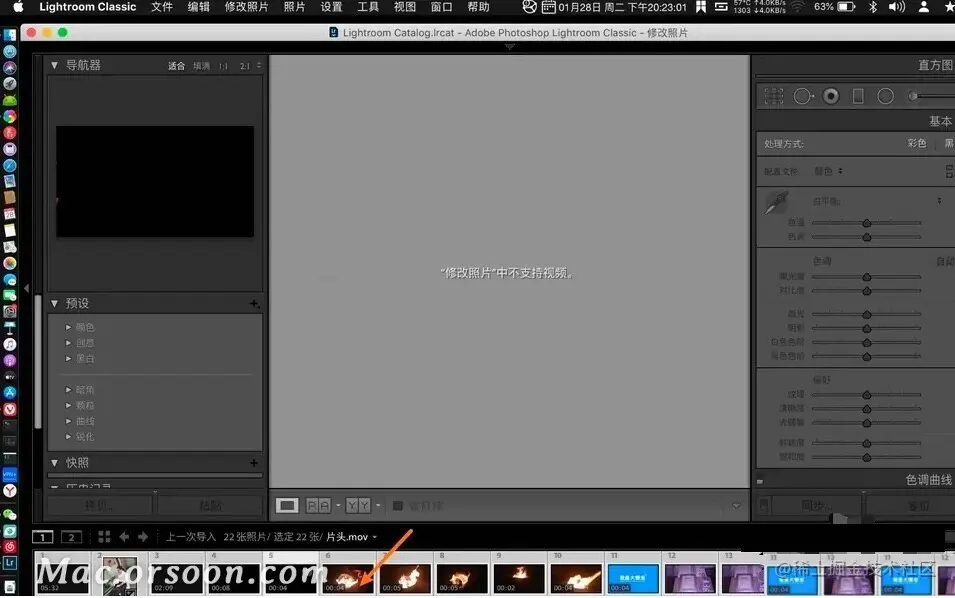955x598 pixels.
Task: Open Lightroom Lr icon in dock
Action: pos(10,563)
